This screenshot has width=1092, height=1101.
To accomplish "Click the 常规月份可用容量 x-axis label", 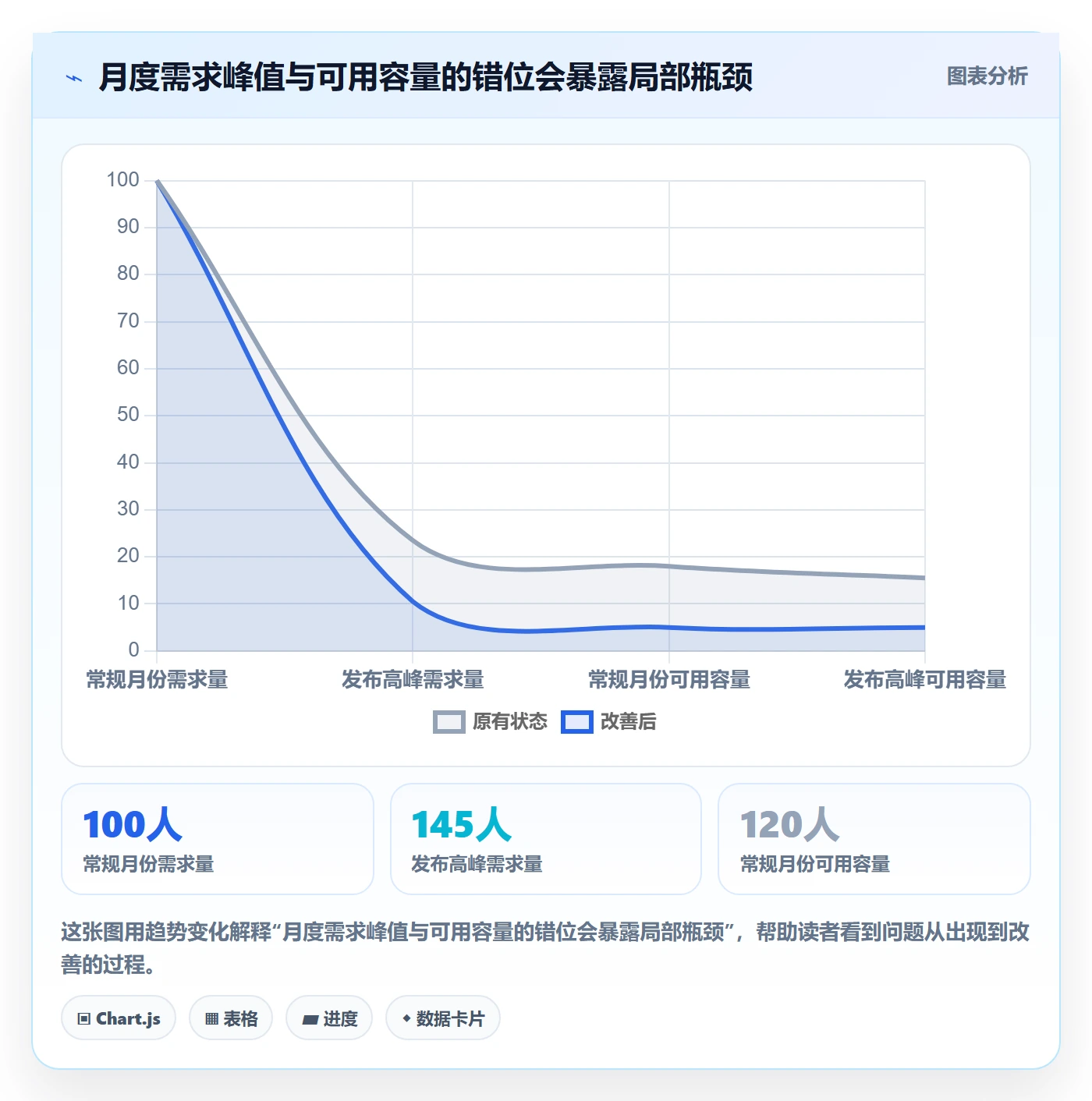I will point(669,680).
